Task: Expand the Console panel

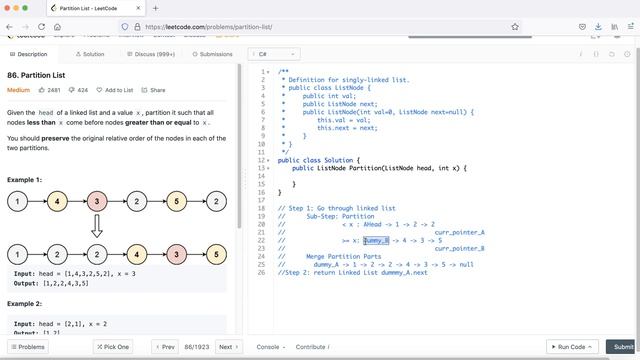Action: click(x=271, y=347)
